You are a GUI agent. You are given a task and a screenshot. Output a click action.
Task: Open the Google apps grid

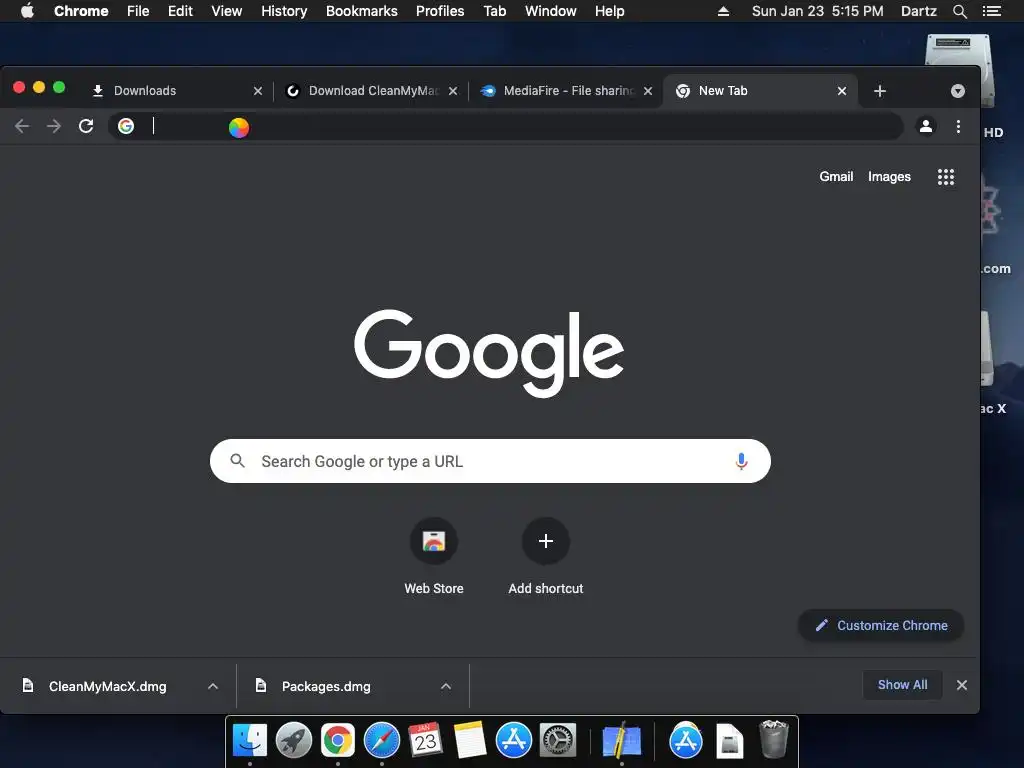click(x=946, y=176)
